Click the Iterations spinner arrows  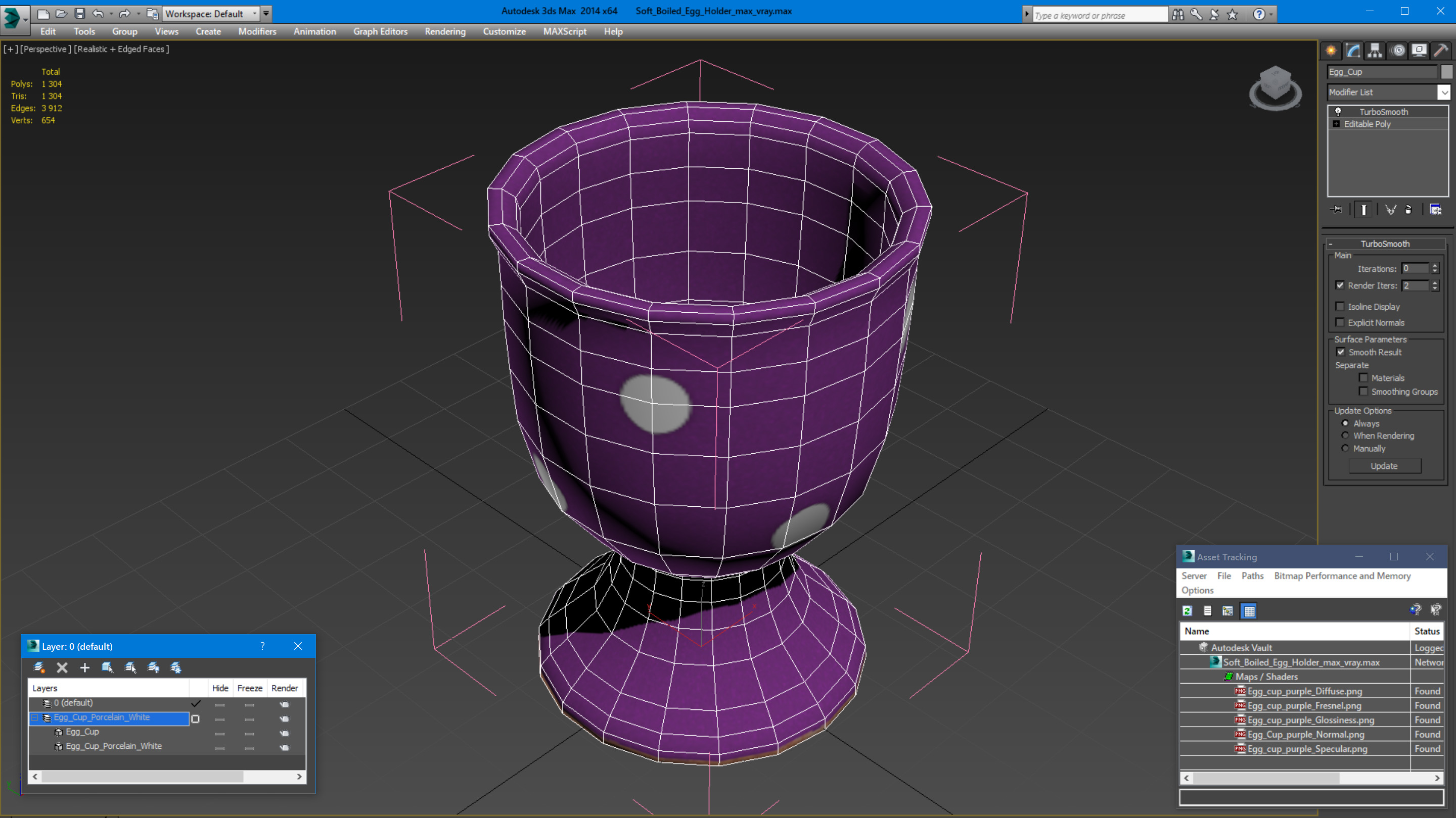point(1435,268)
